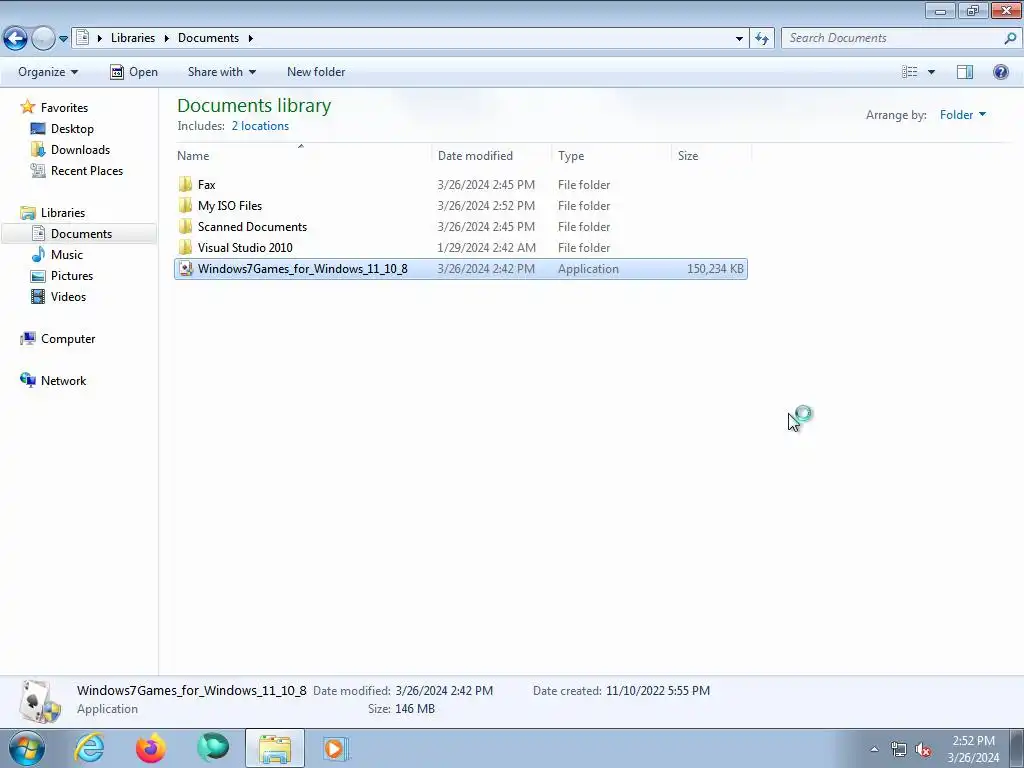This screenshot has height=768, width=1024.
Task: Open the 2 locations link
Action: click(x=260, y=126)
